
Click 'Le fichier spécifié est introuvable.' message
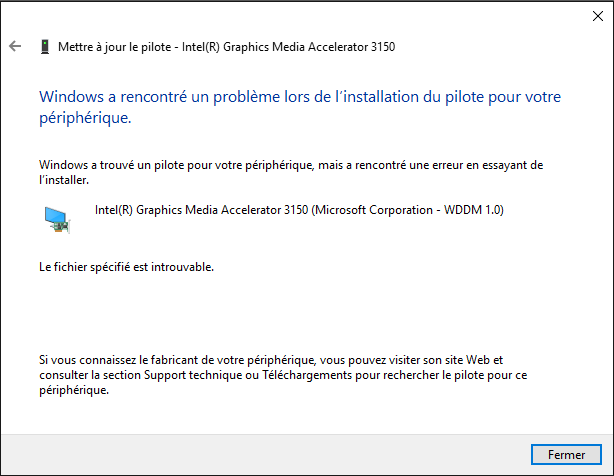click(x=126, y=267)
